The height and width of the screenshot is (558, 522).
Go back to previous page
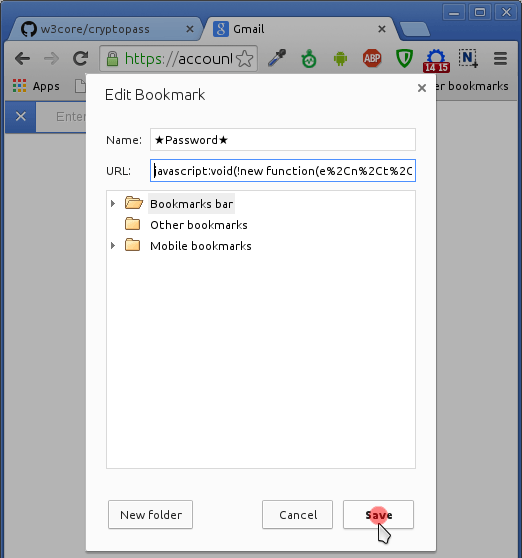22,58
